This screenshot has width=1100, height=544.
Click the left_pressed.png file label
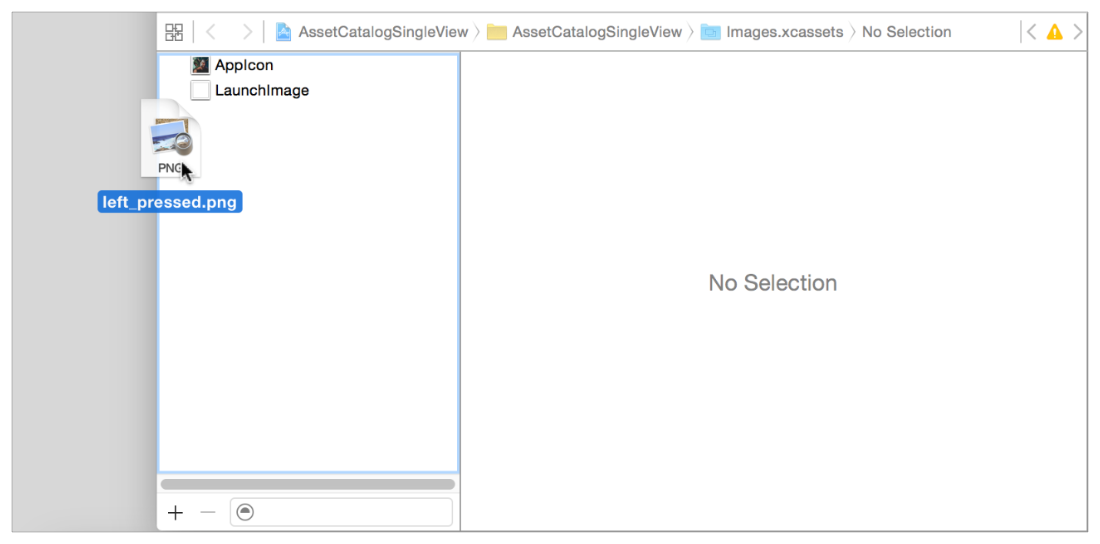coord(170,202)
